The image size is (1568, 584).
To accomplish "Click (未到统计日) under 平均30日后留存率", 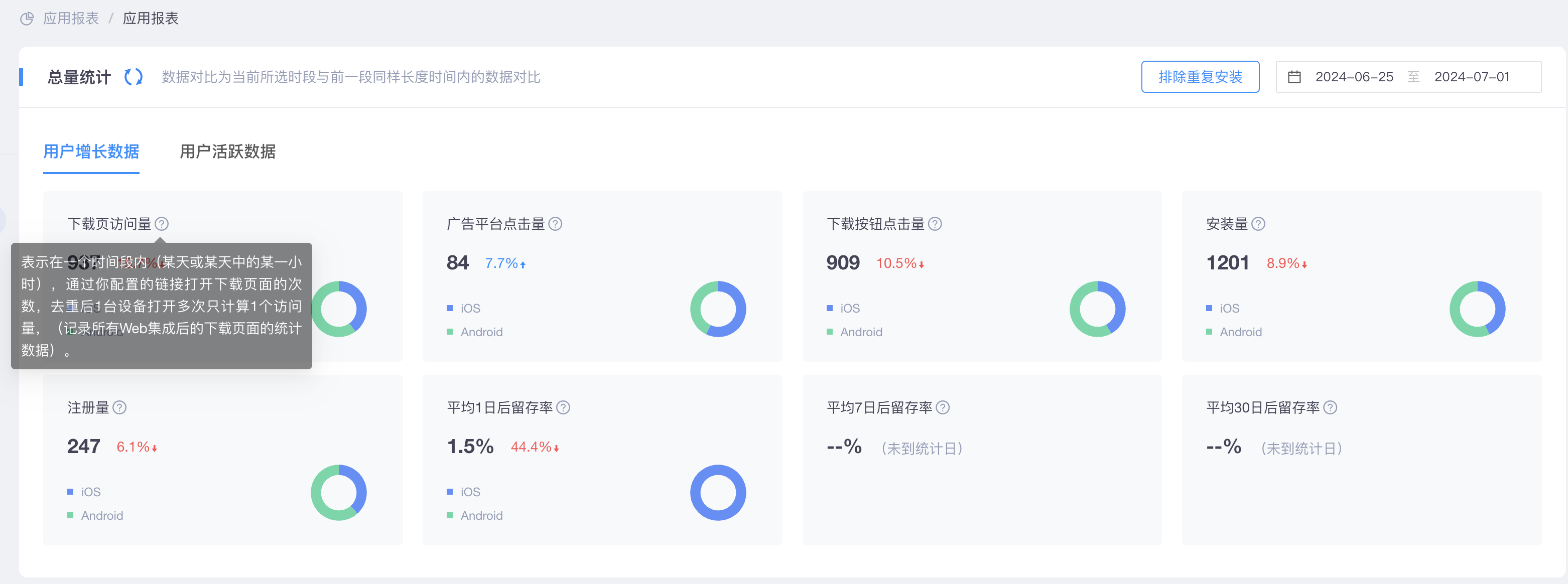I will 1301,449.
